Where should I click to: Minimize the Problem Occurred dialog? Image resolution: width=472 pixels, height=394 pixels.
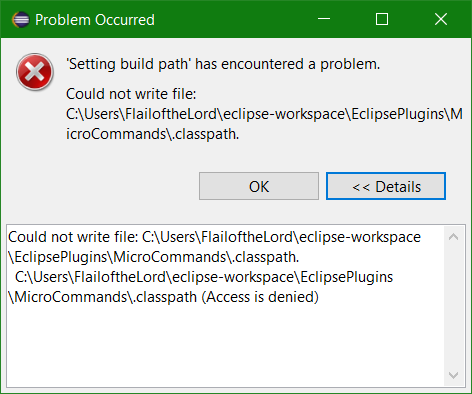point(324,19)
